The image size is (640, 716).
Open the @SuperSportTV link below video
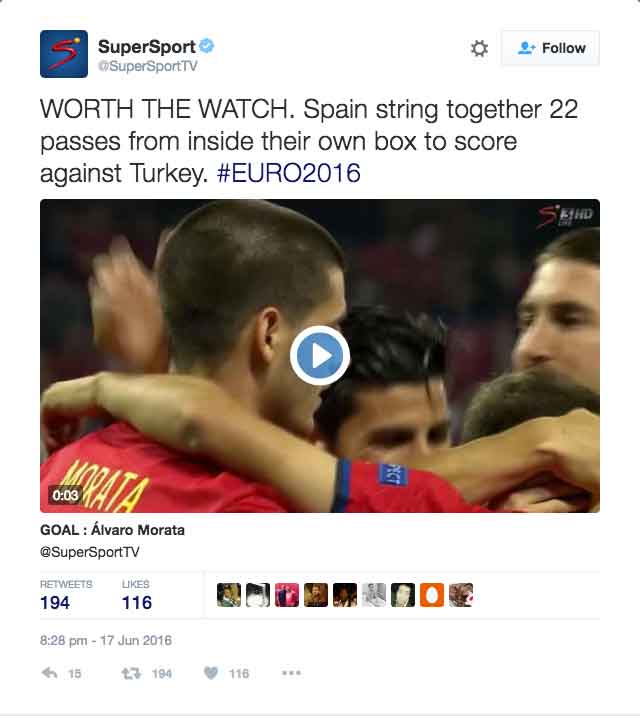click(x=89, y=552)
